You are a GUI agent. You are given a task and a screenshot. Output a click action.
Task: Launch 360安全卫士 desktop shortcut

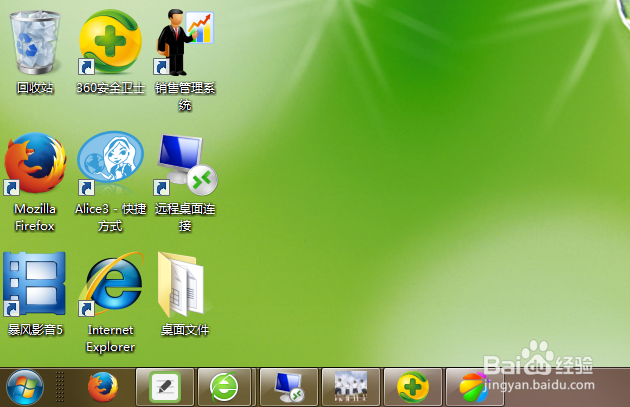click(x=110, y=42)
